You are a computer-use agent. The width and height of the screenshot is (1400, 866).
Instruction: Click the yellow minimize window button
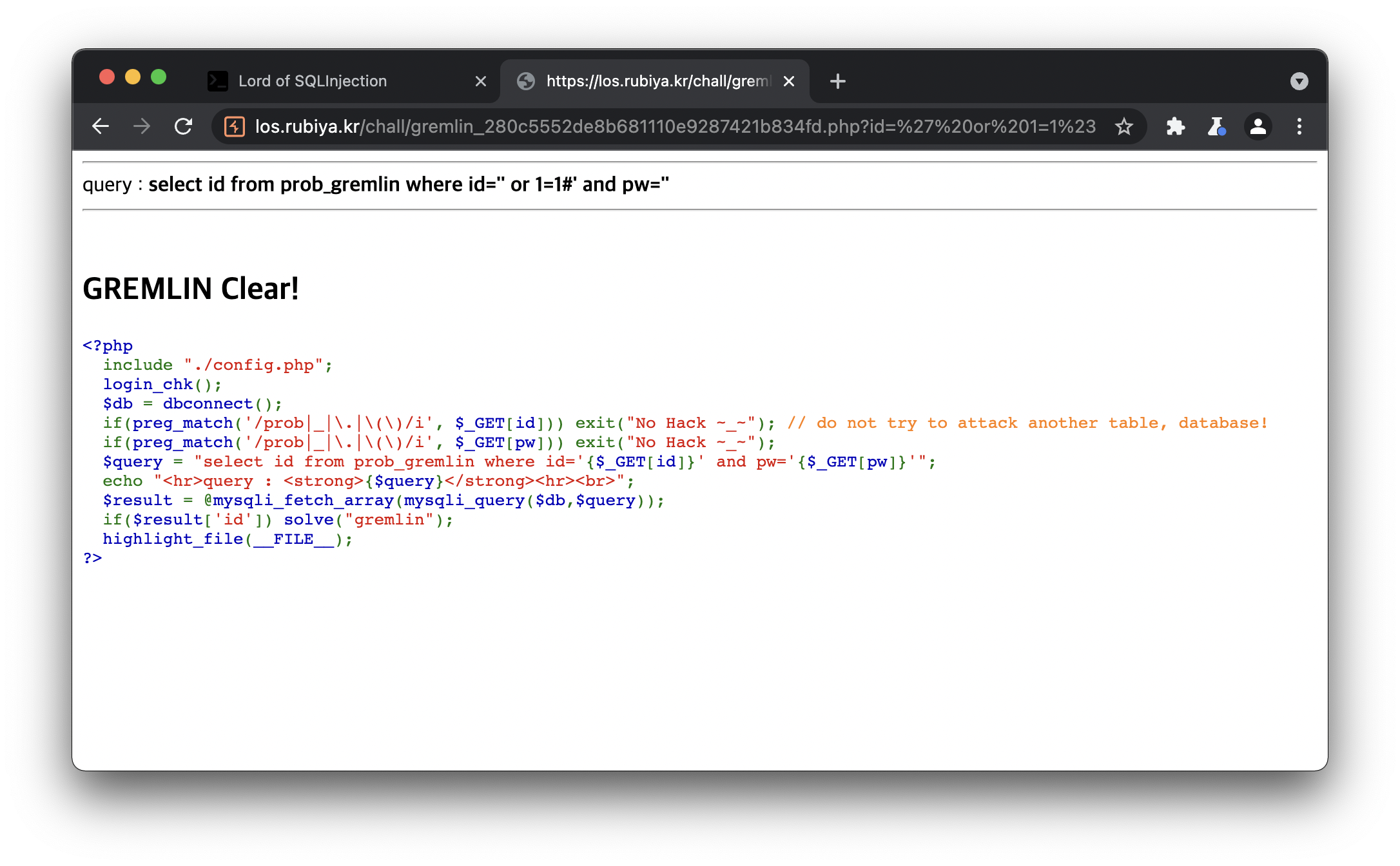(133, 77)
